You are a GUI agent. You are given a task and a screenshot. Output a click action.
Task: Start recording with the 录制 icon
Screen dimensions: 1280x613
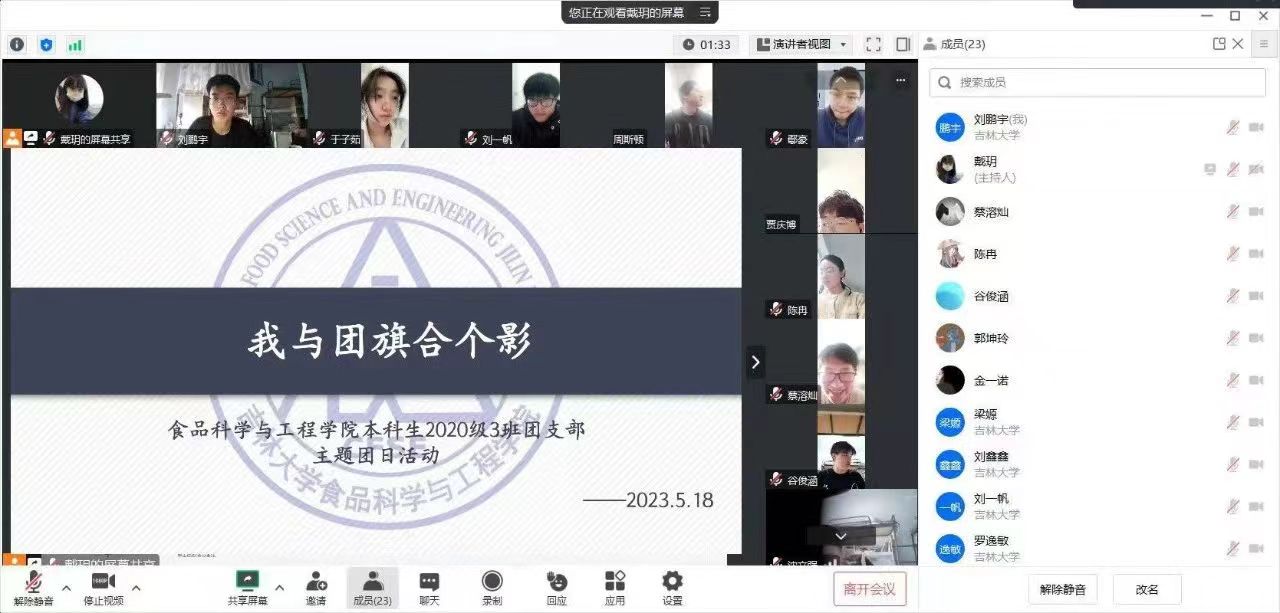492,582
